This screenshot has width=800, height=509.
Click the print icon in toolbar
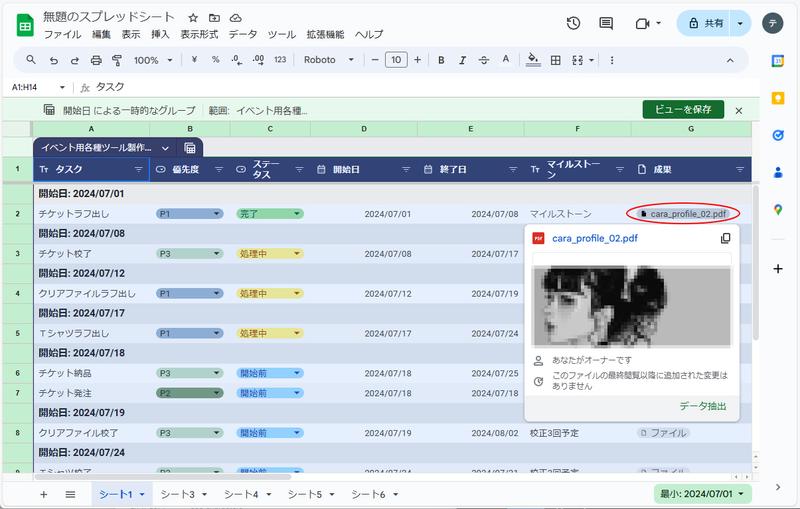tap(95, 60)
